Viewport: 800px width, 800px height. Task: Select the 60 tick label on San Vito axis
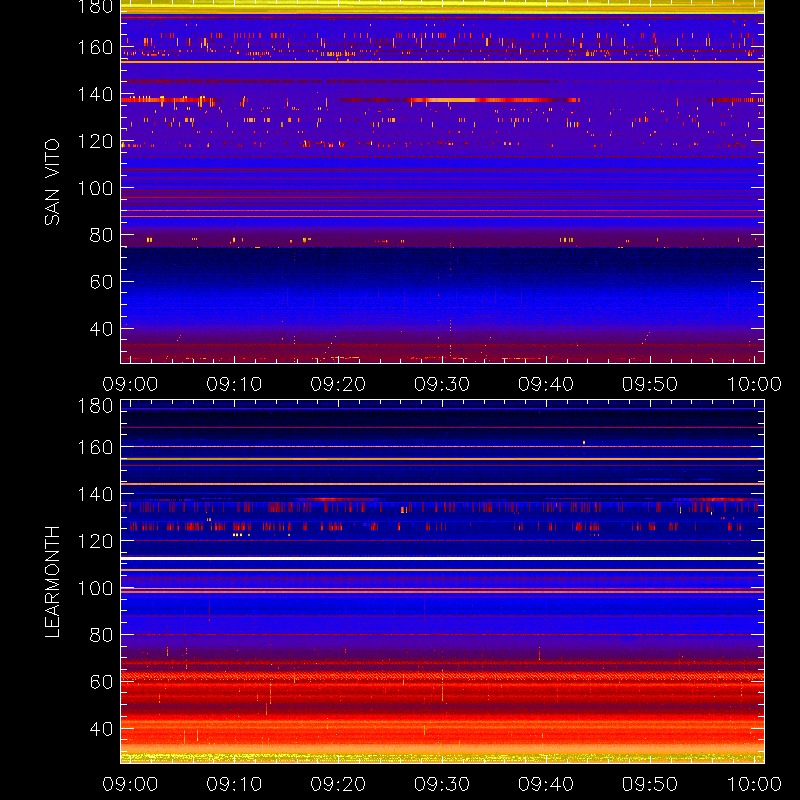(101, 282)
